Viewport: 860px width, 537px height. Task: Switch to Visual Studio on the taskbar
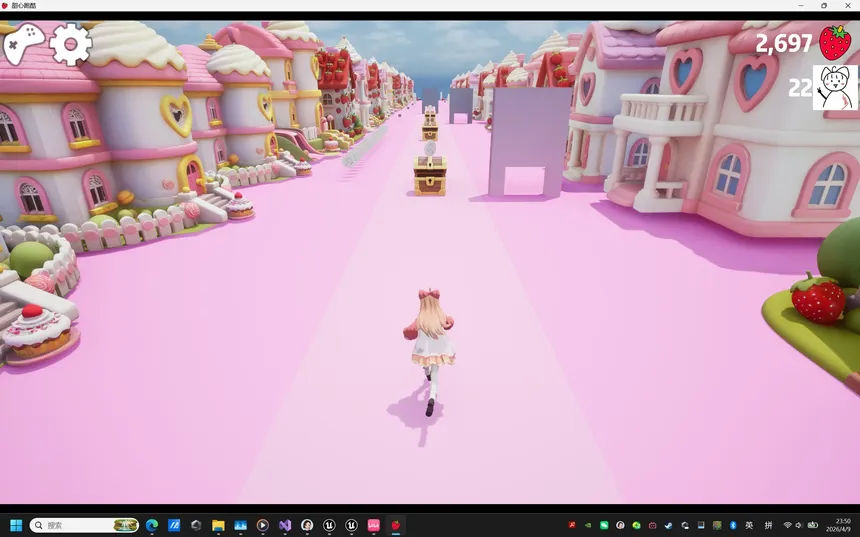click(285, 525)
